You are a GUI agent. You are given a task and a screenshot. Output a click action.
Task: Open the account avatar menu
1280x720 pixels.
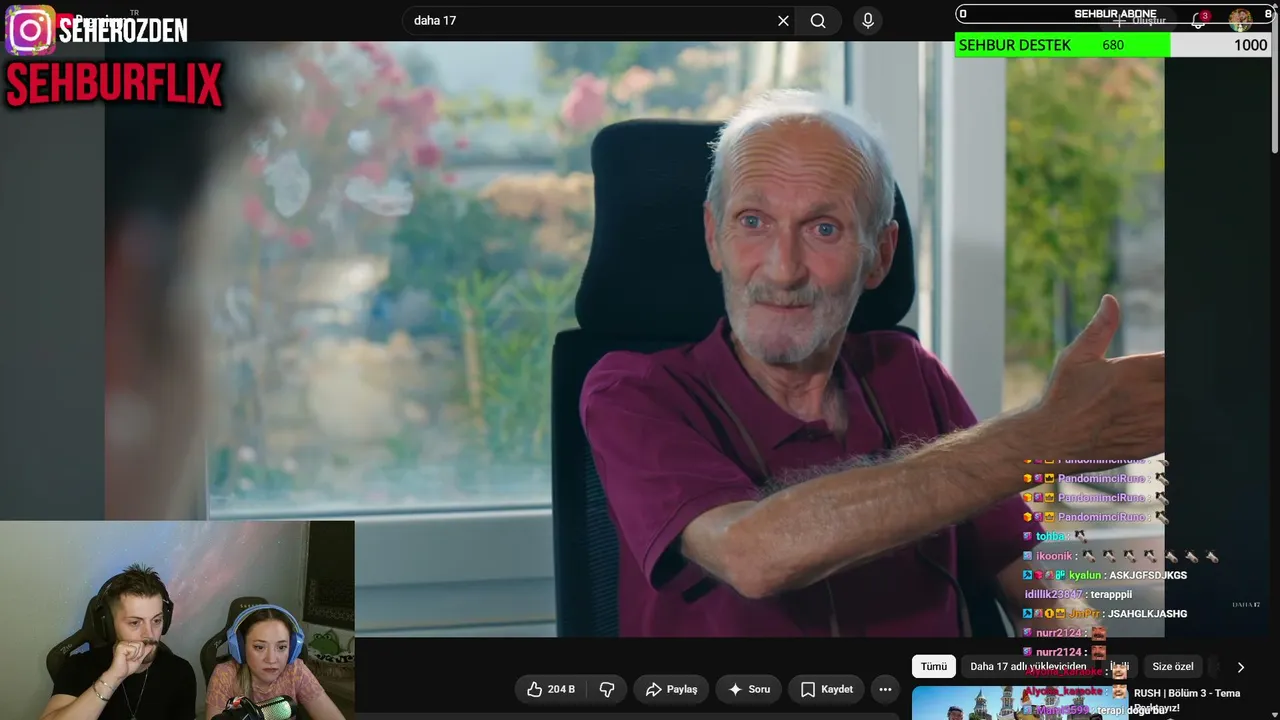[x=1240, y=20]
